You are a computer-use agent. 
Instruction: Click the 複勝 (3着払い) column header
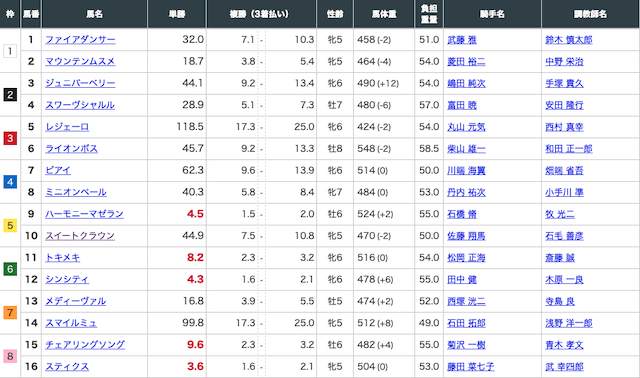click(261, 14)
